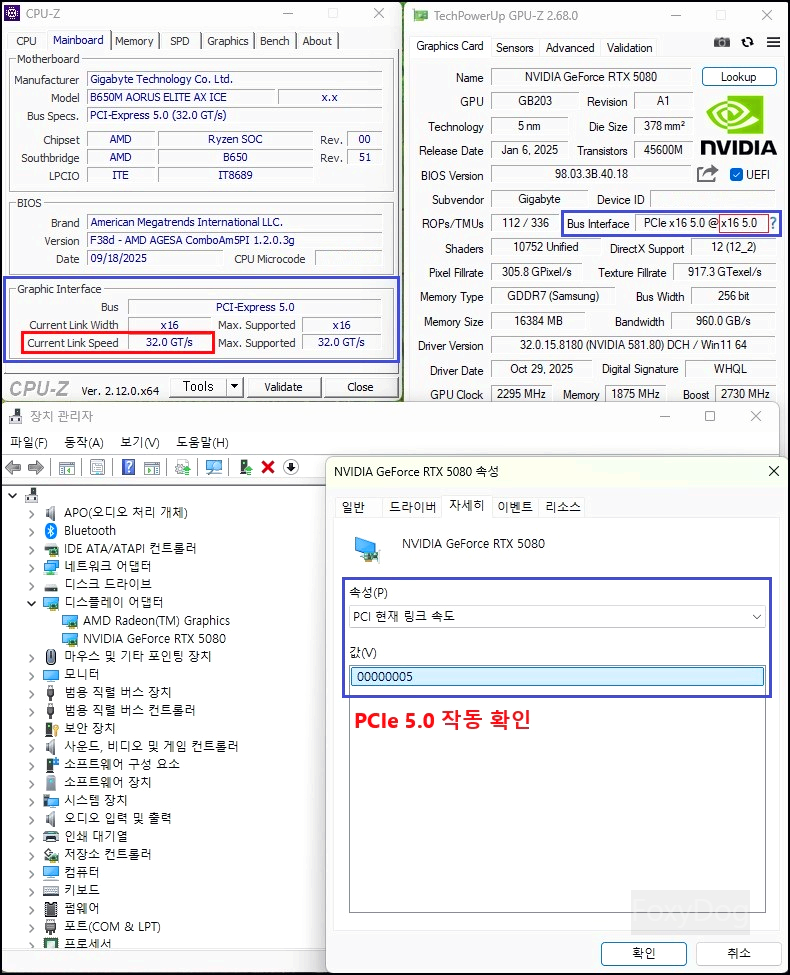Click the Forward arrow in Device Manager toolbar
The height and width of the screenshot is (975, 790).
point(36,467)
